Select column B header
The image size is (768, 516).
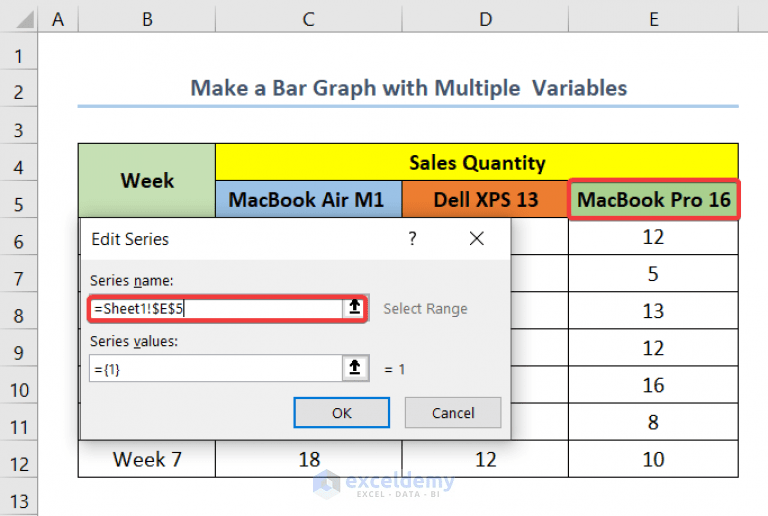147,19
